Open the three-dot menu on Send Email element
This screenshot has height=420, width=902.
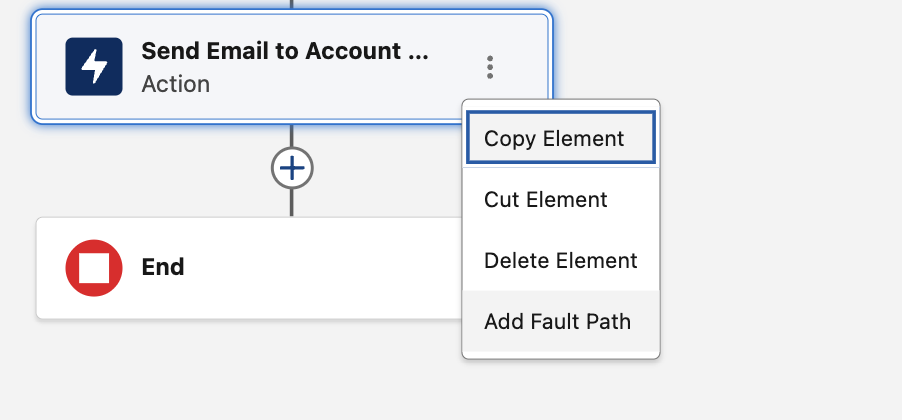[490, 67]
